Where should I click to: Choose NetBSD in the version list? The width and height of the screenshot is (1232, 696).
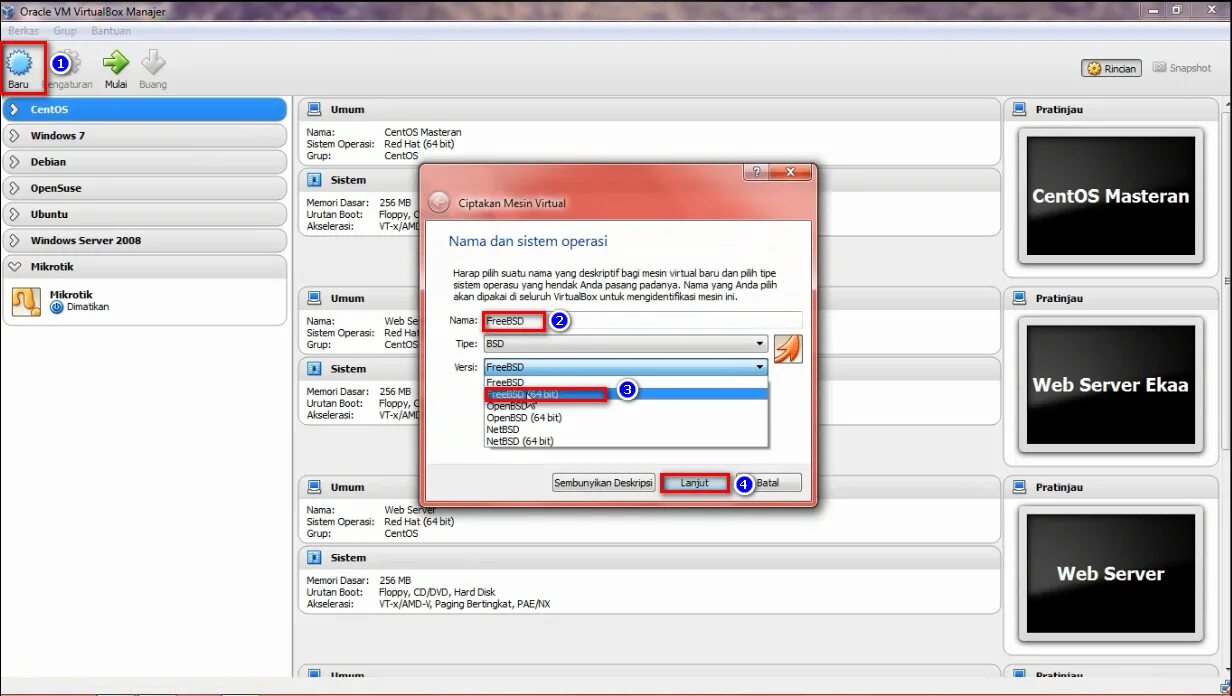tap(626, 429)
